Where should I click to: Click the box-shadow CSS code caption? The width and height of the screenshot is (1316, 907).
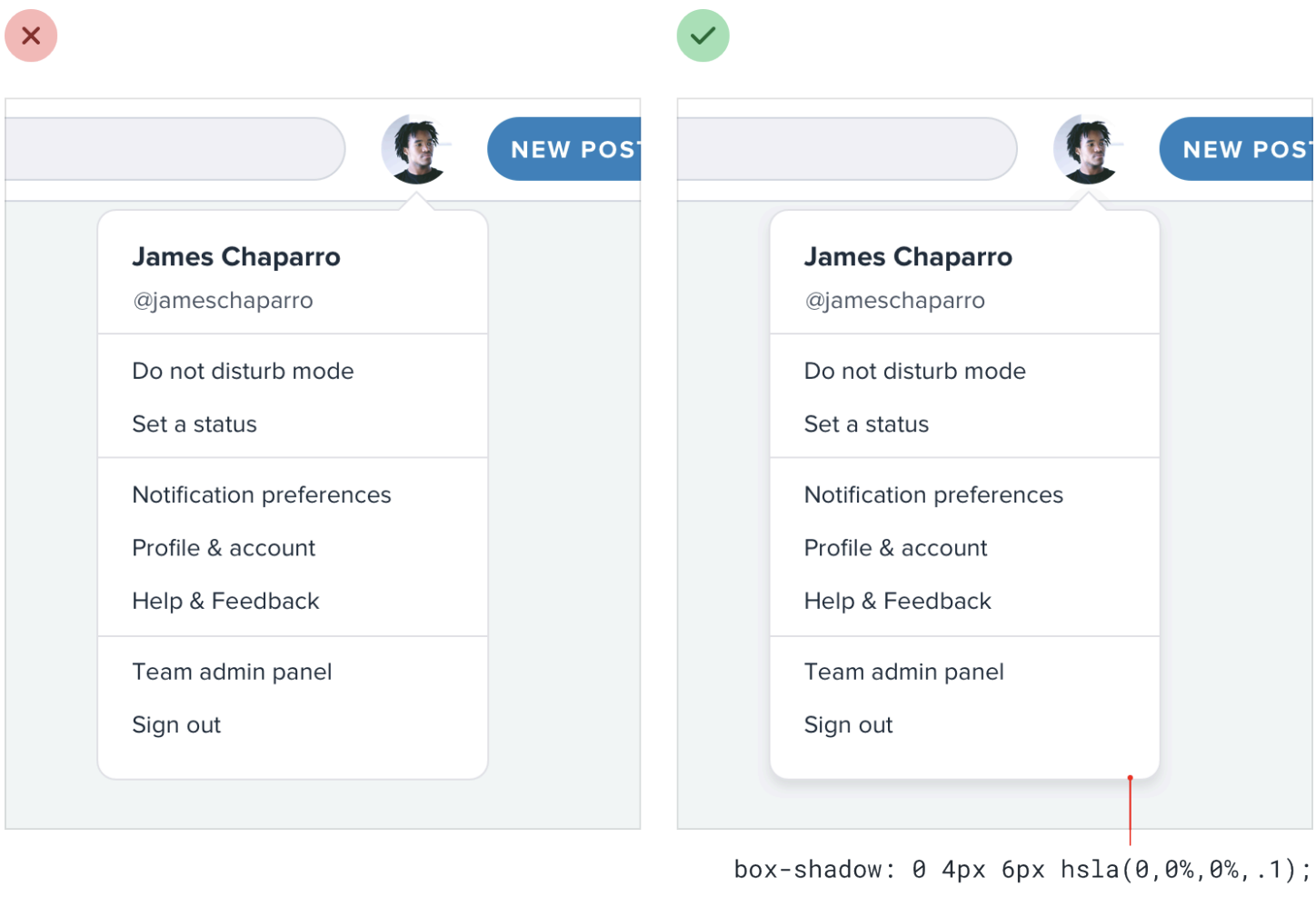point(1022,870)
